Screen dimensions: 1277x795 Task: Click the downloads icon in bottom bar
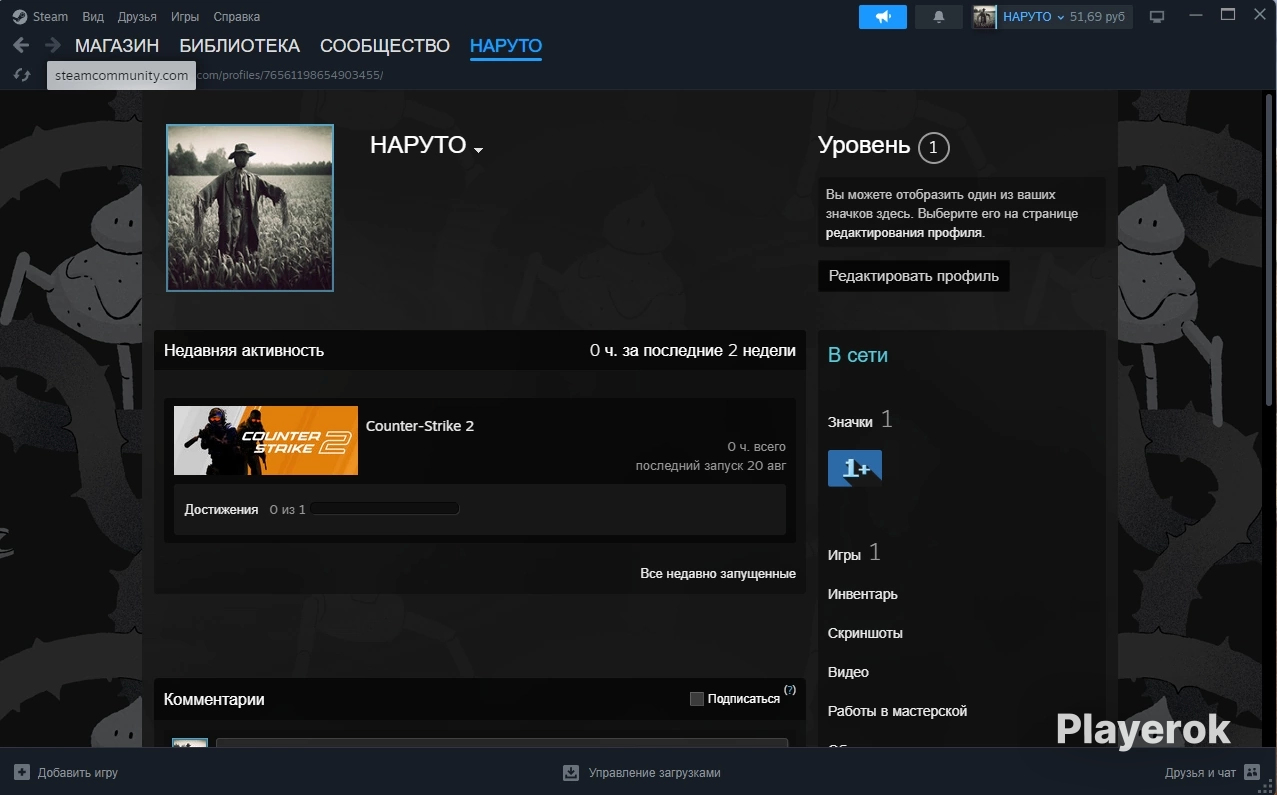tap(571, 773)
